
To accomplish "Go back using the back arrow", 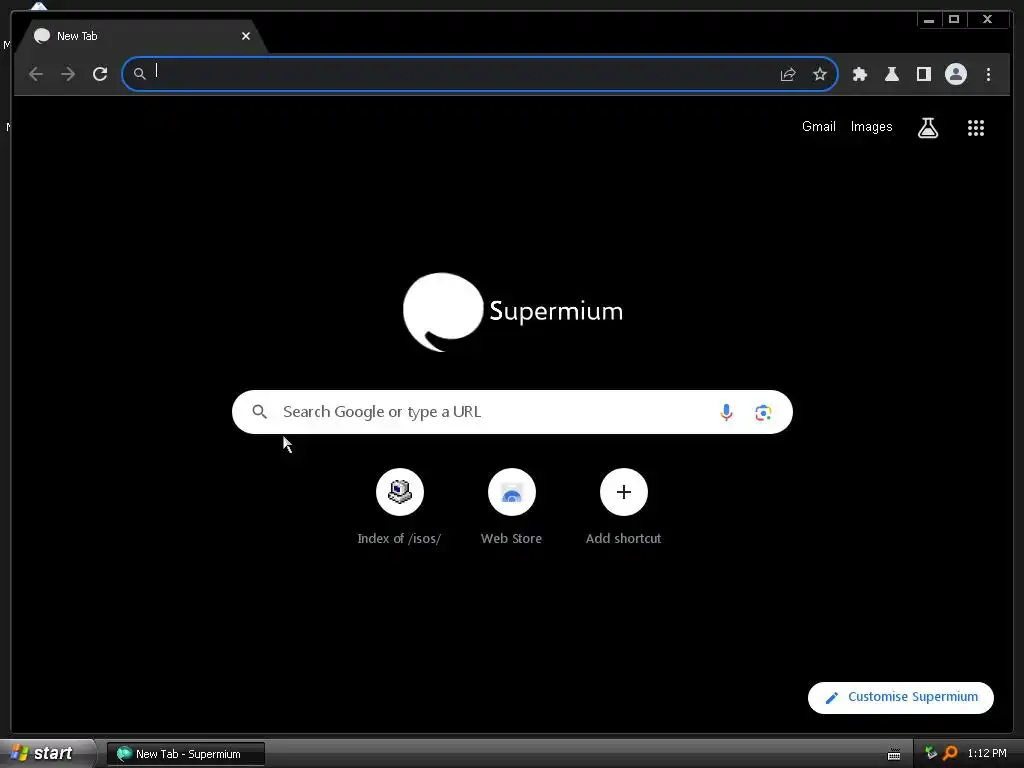I will (x=36, y=74).
